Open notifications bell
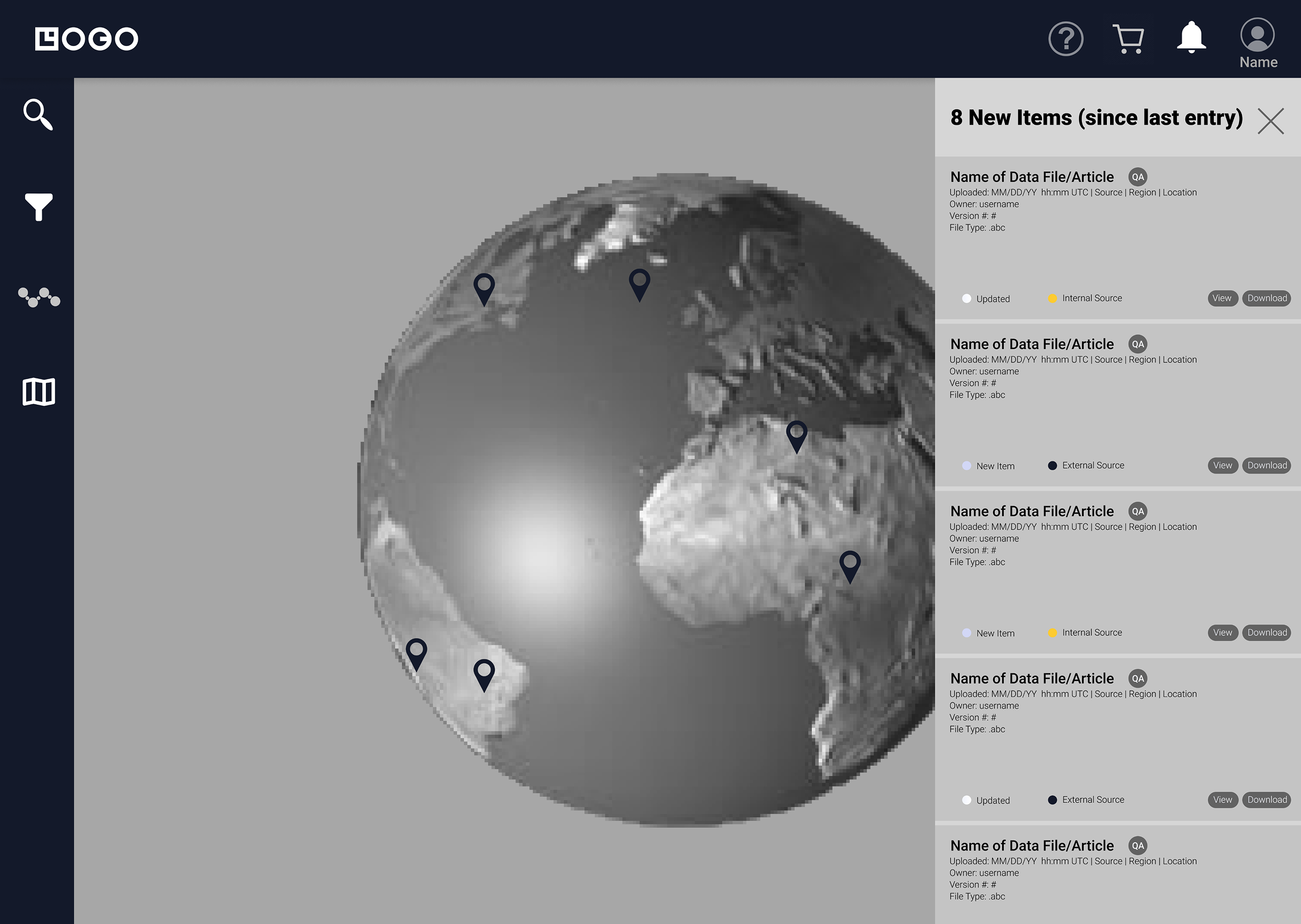Viewport: 1301px width, 924px height. 1191,38
